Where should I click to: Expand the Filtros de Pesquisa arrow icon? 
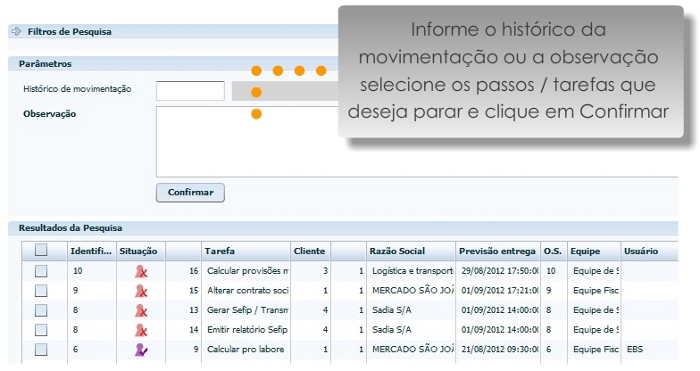click(x=16, y=31)
